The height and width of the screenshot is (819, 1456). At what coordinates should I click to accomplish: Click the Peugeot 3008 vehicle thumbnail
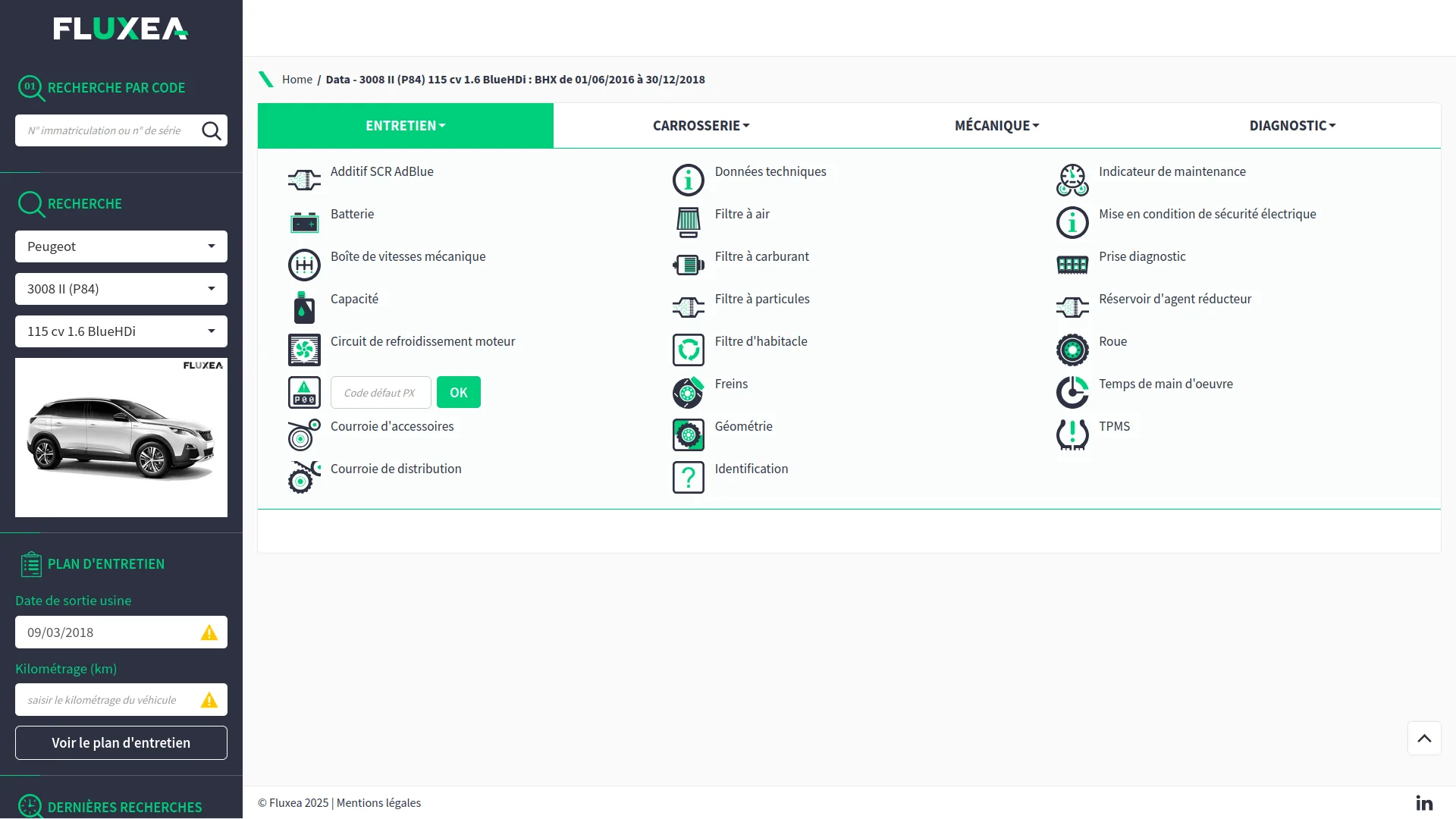121,438
